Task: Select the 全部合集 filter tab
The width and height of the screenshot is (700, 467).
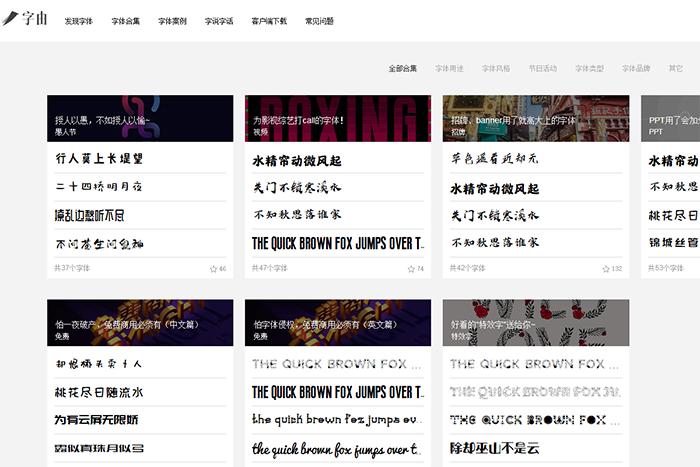Action: 403,68
